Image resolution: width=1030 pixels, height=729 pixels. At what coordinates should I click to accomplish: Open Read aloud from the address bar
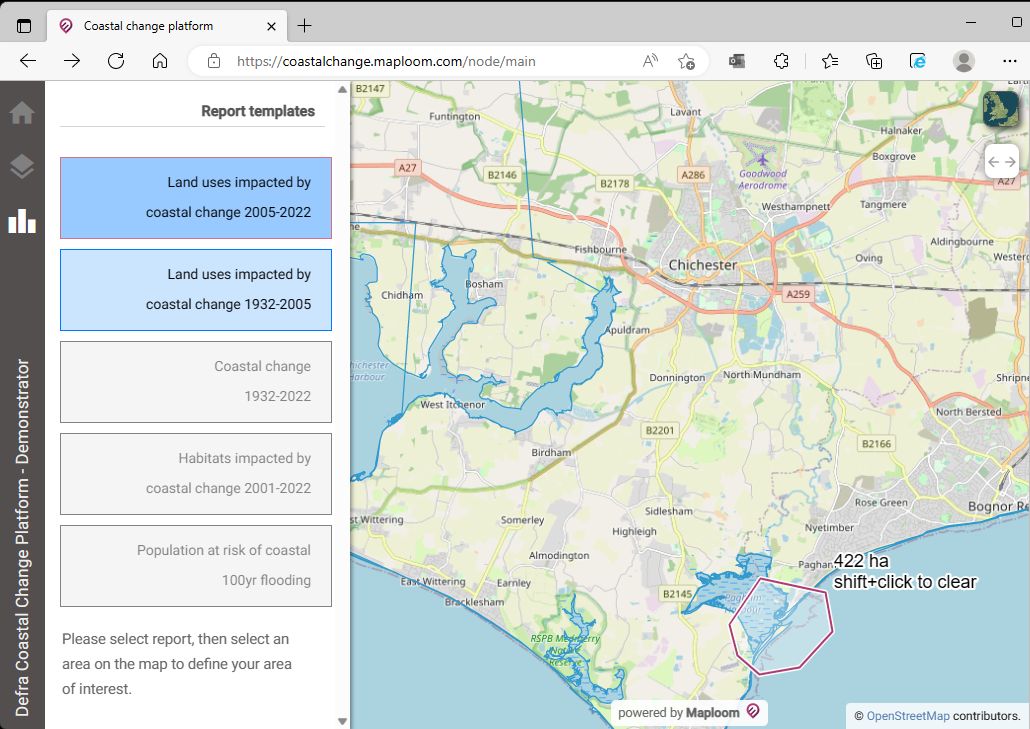pos(650,60)
